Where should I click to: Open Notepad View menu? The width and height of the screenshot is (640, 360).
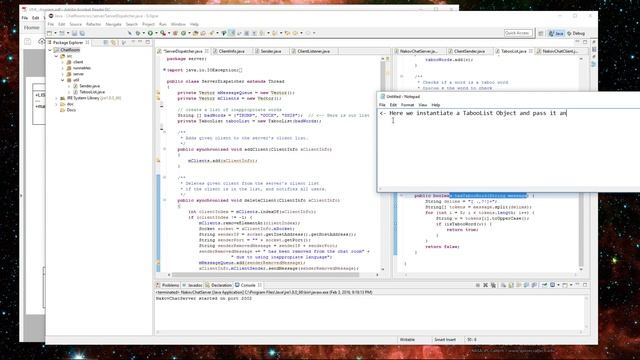pyautogui.click(x=422, y=105)
